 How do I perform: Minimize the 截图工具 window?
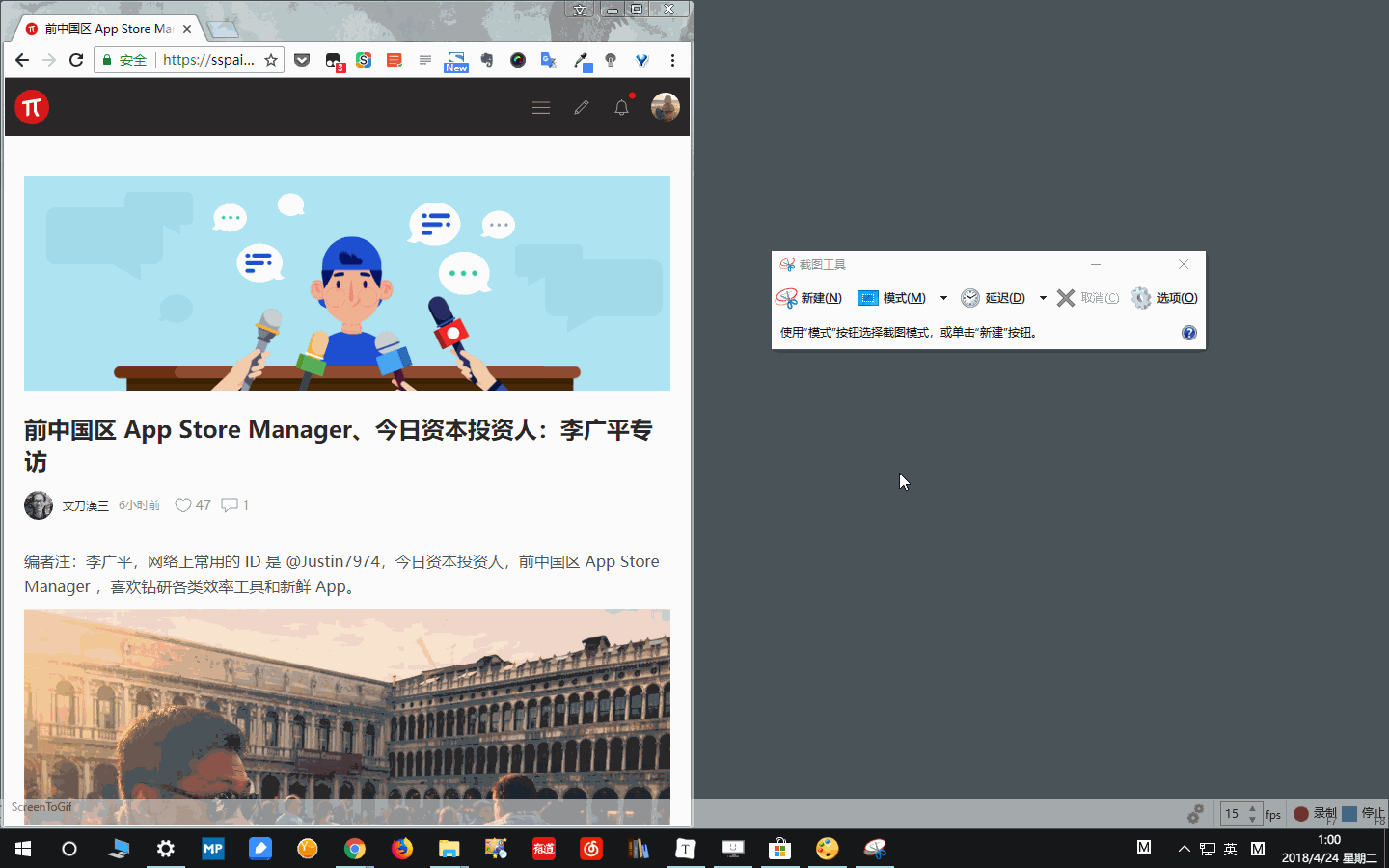click(1096, 264)
